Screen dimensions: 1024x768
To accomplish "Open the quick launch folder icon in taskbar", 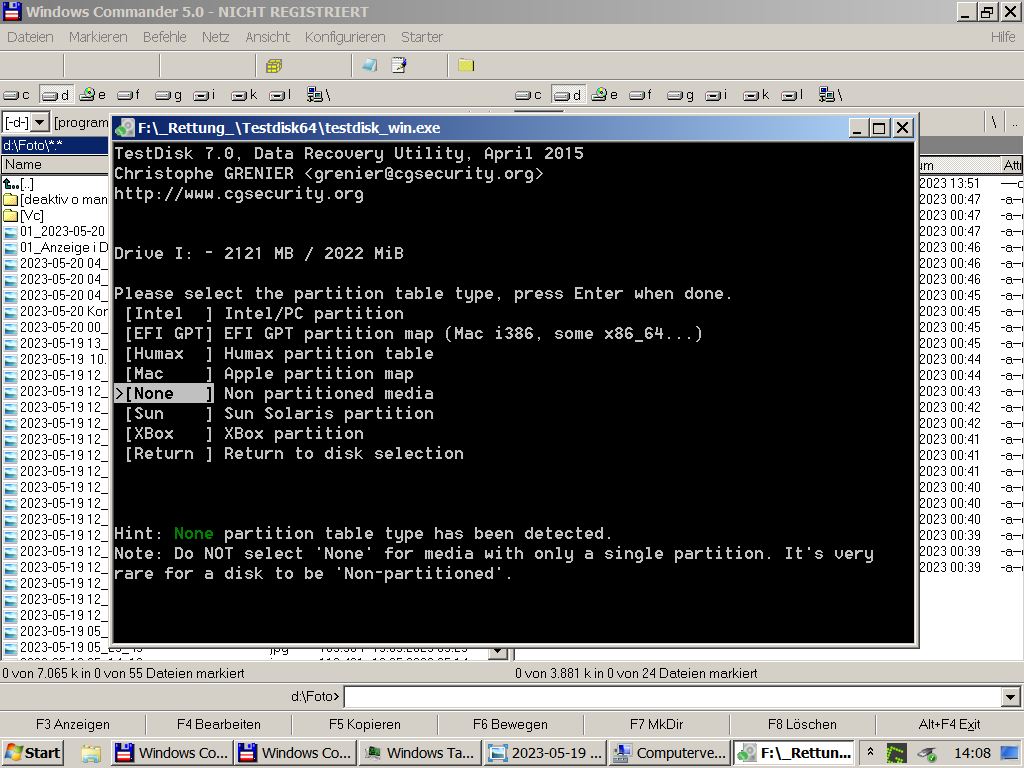I will (91, 753).
